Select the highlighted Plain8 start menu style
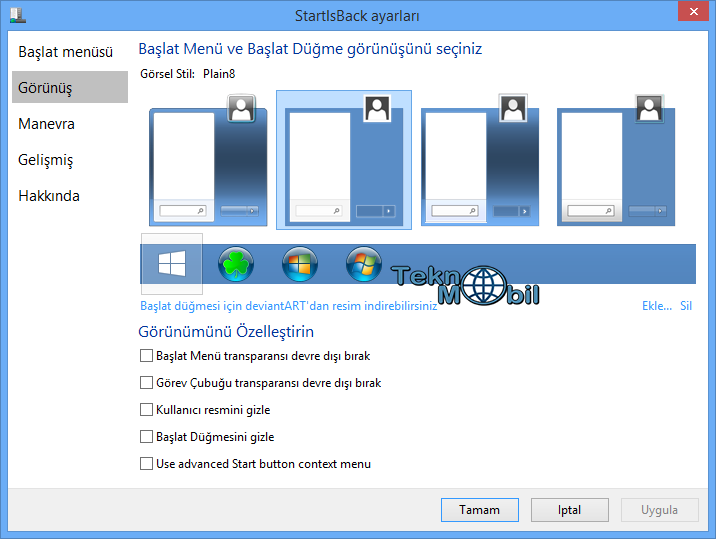Image resolution: width=716 pixels, height=539 pixels. click(x=344, y=160)
